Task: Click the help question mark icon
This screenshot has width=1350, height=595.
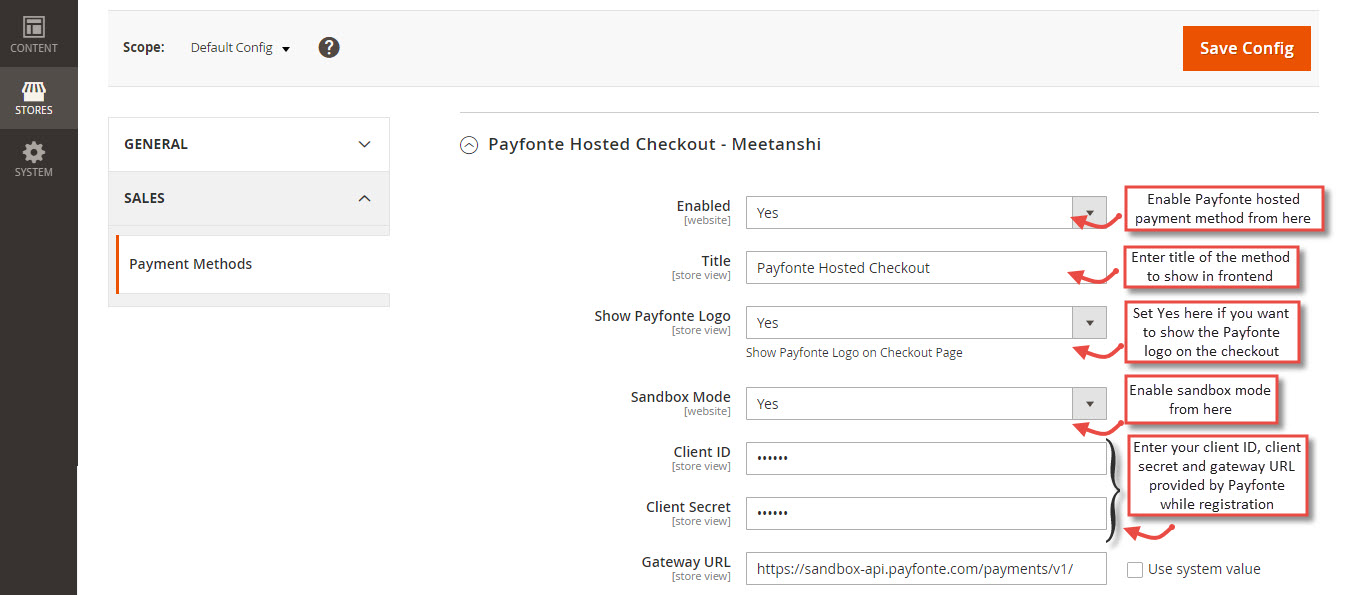Action: (x=329, y=47)
